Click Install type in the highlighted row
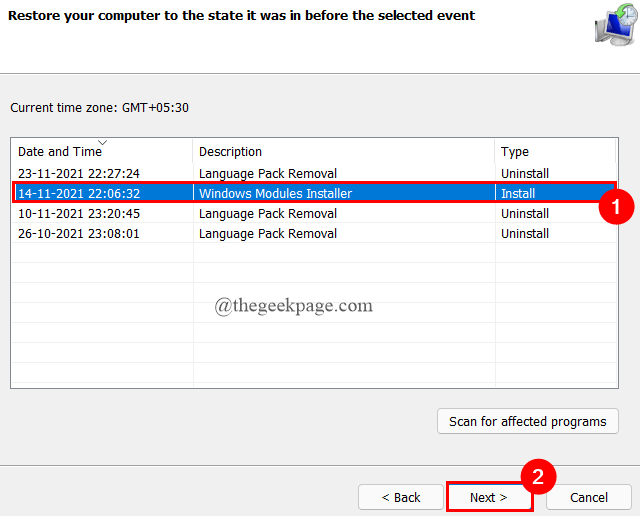The width and height of the screenshot is (640, 516). [x=518, y=194]
